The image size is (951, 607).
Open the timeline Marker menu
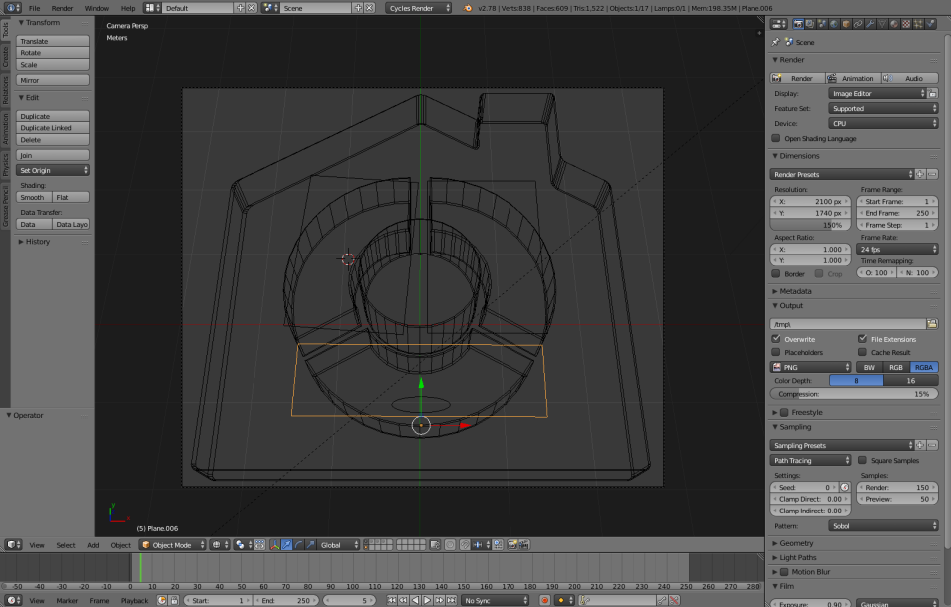click(67, 600)
